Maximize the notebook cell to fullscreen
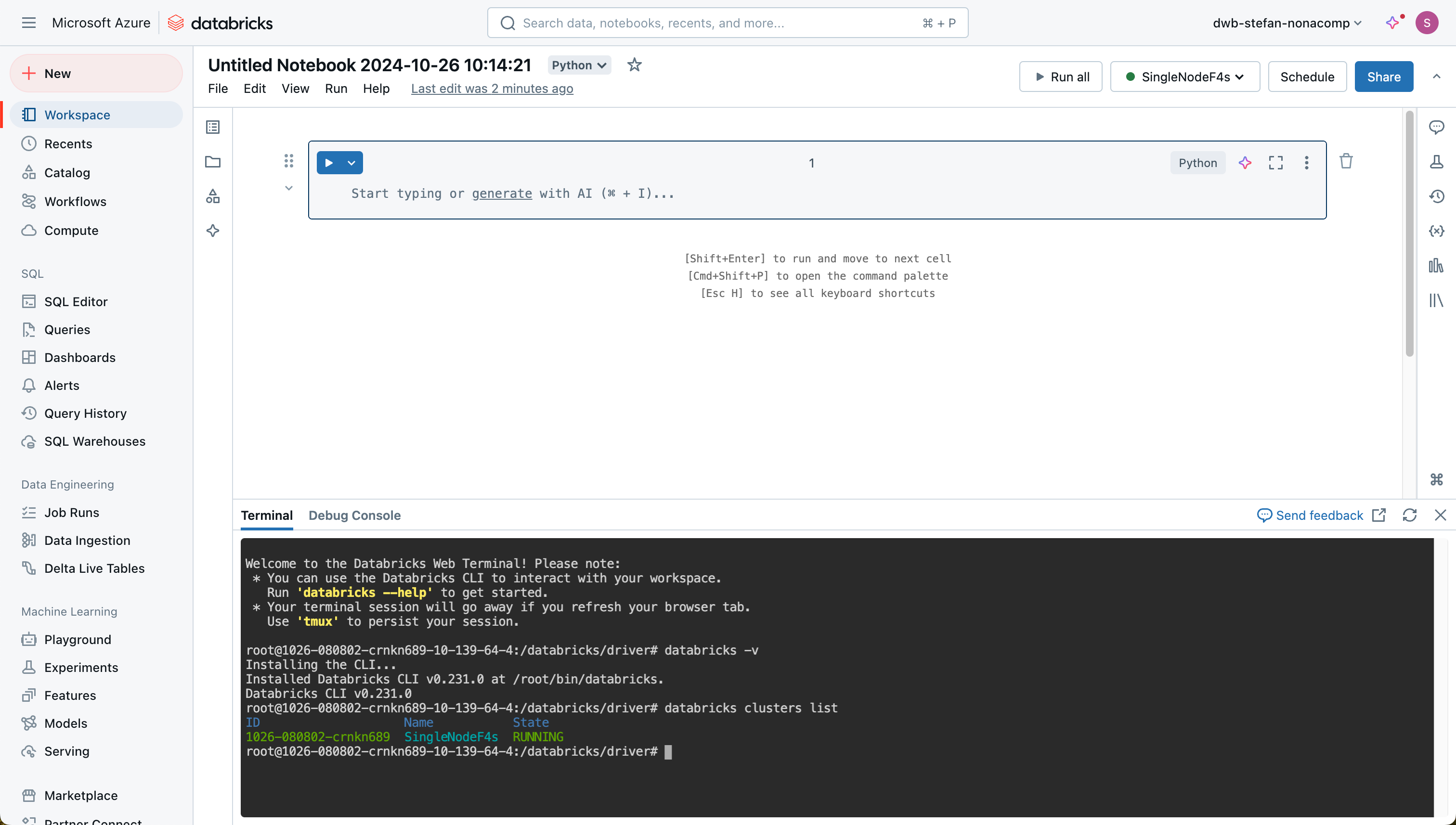This screenshot has height=825, width=1456. (1276, 163)
